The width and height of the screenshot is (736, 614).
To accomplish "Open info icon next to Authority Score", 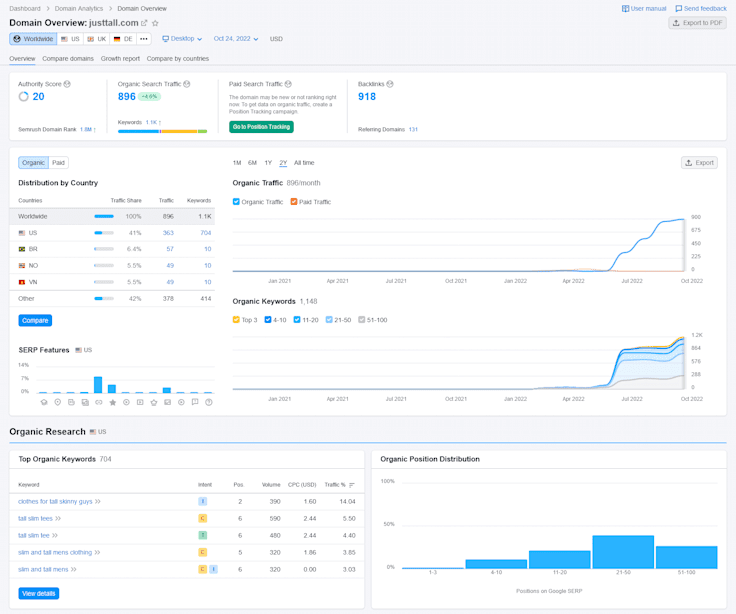I will [67, 84].
